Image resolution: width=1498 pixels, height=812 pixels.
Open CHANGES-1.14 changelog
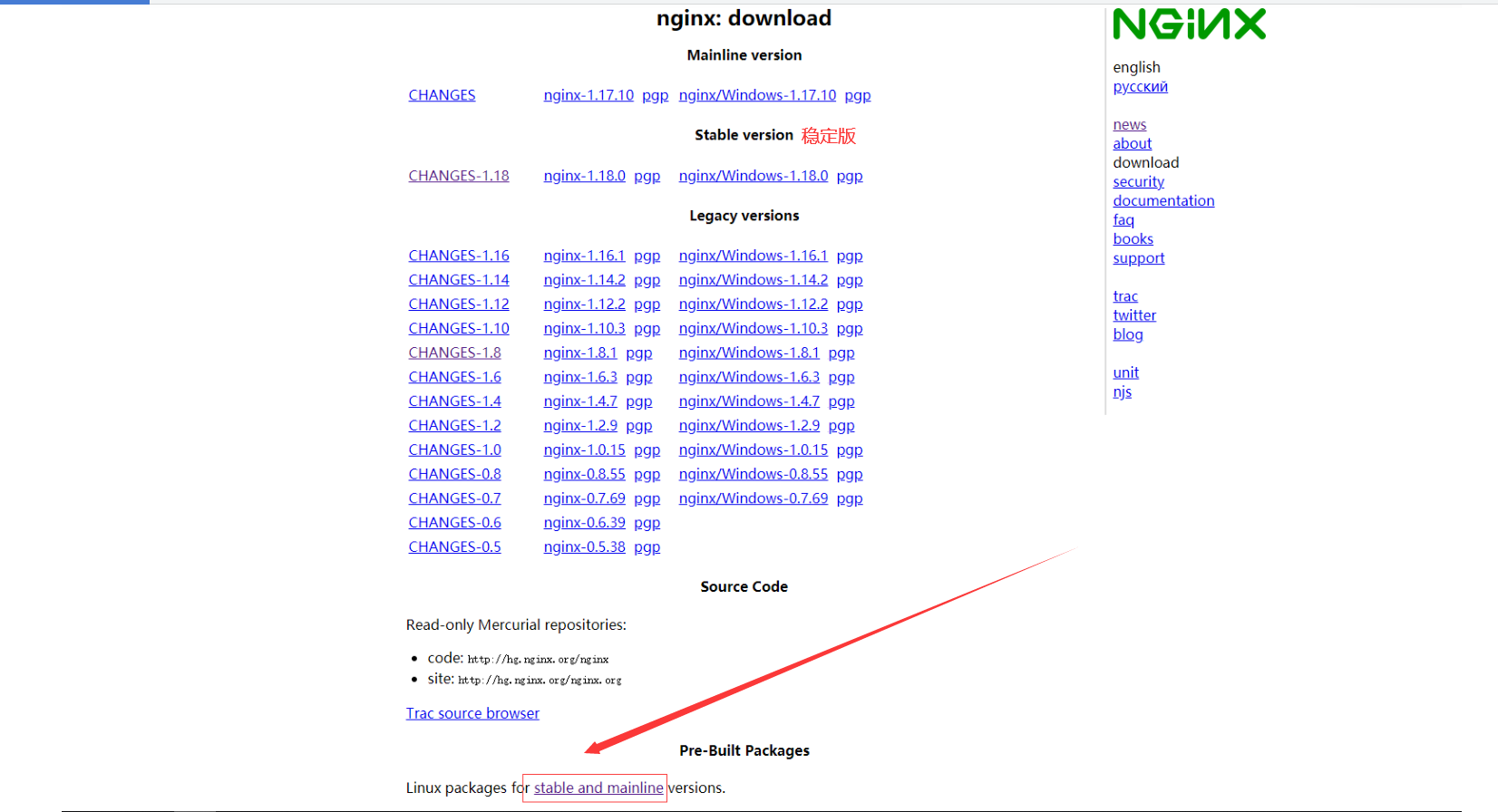click(459, 280)
